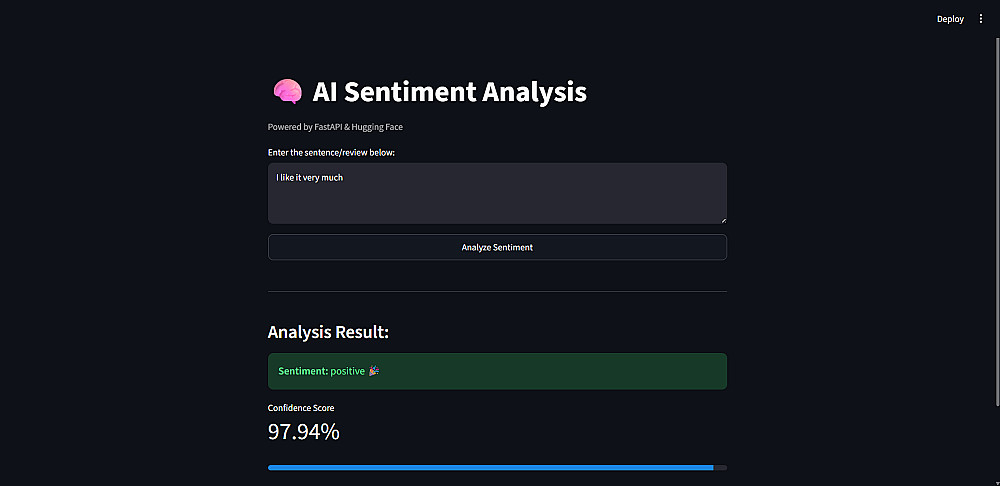The height and width of the screenshot is (486, 1000).
Task: Click the bold 'Sentiment:' label
Action: pyautogui.click(x=303, y=371)
